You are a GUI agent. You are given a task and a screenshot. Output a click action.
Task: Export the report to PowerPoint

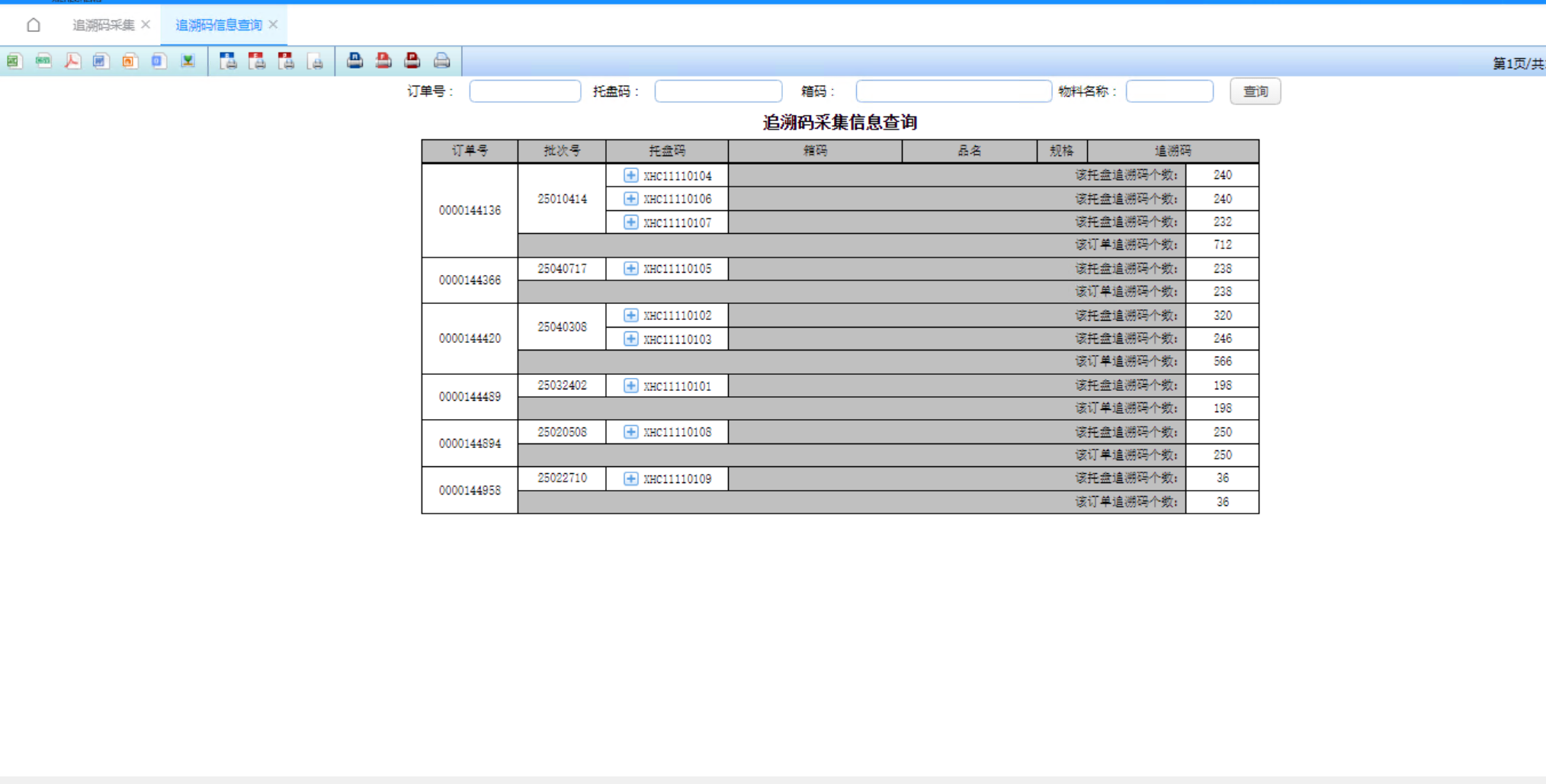(130, 61)
